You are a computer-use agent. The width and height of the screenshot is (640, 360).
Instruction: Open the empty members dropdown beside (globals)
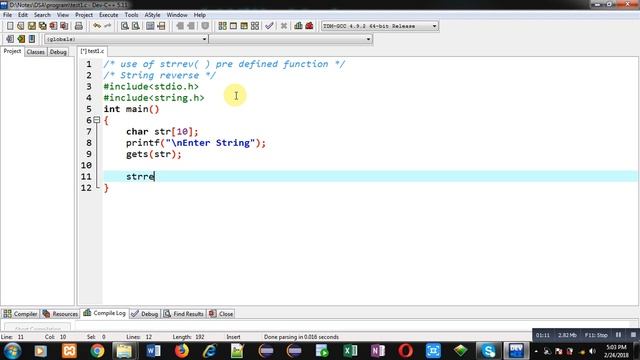(x=291, y=39)
